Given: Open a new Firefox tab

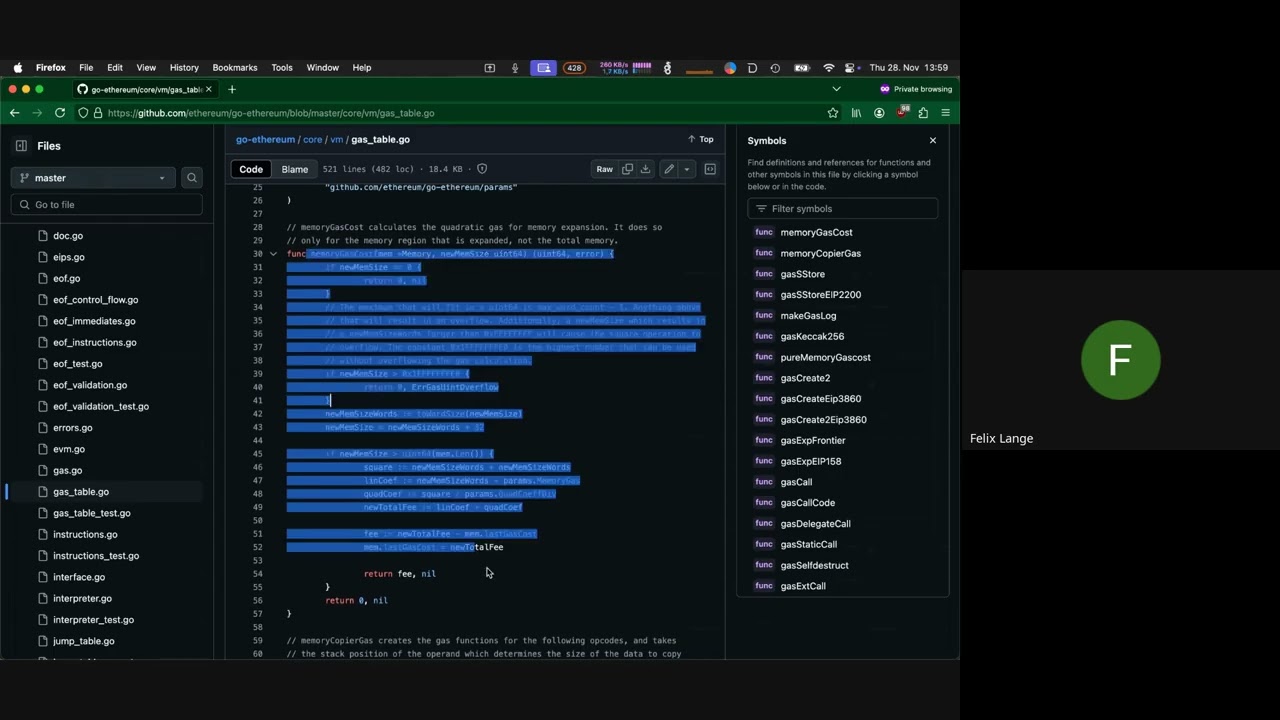Looking at the screenshot, I should [232, 89].
